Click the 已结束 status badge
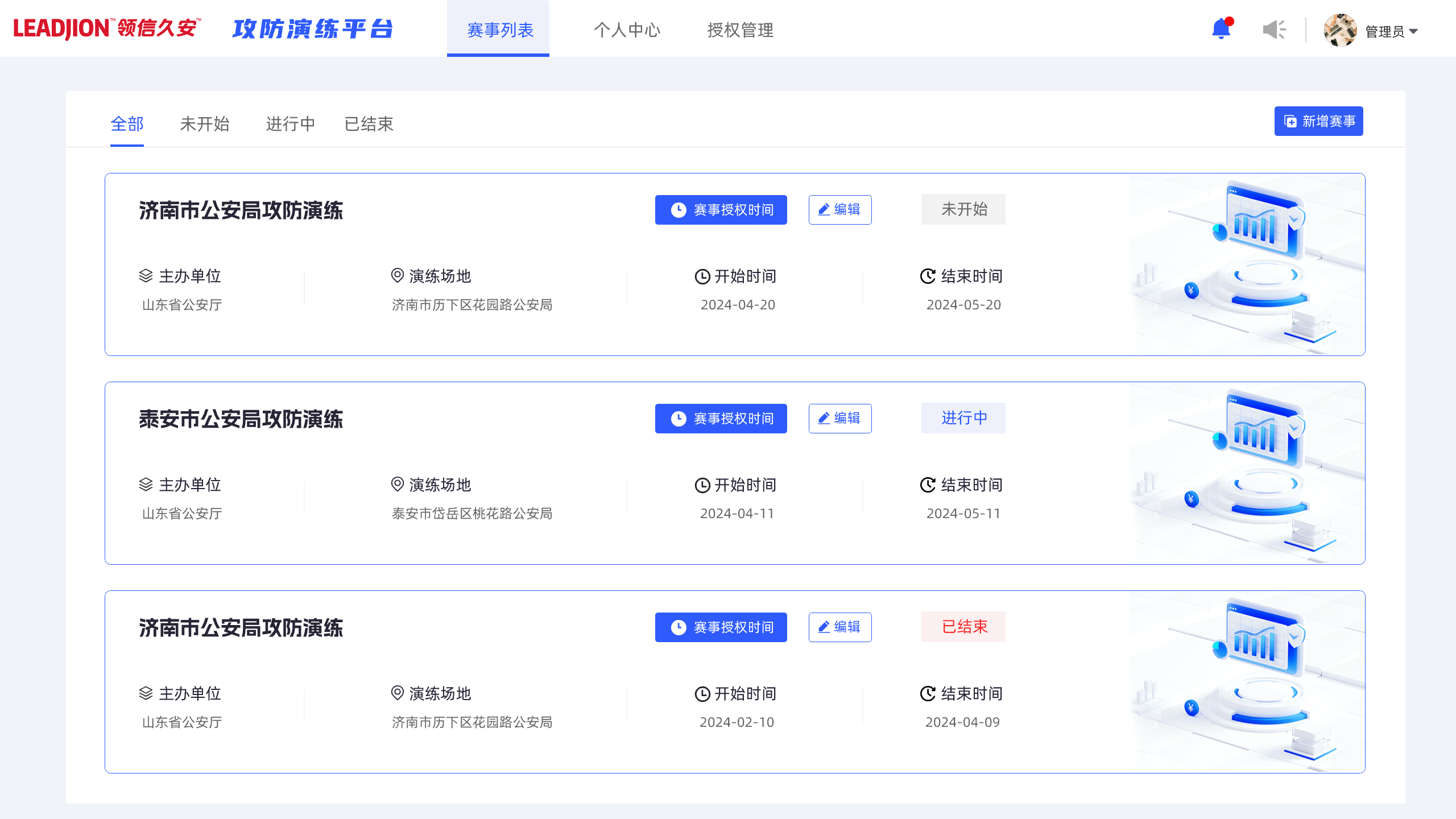Image resolution: width=1456 pixels, height=819 pixels. (x=963, y=627)
